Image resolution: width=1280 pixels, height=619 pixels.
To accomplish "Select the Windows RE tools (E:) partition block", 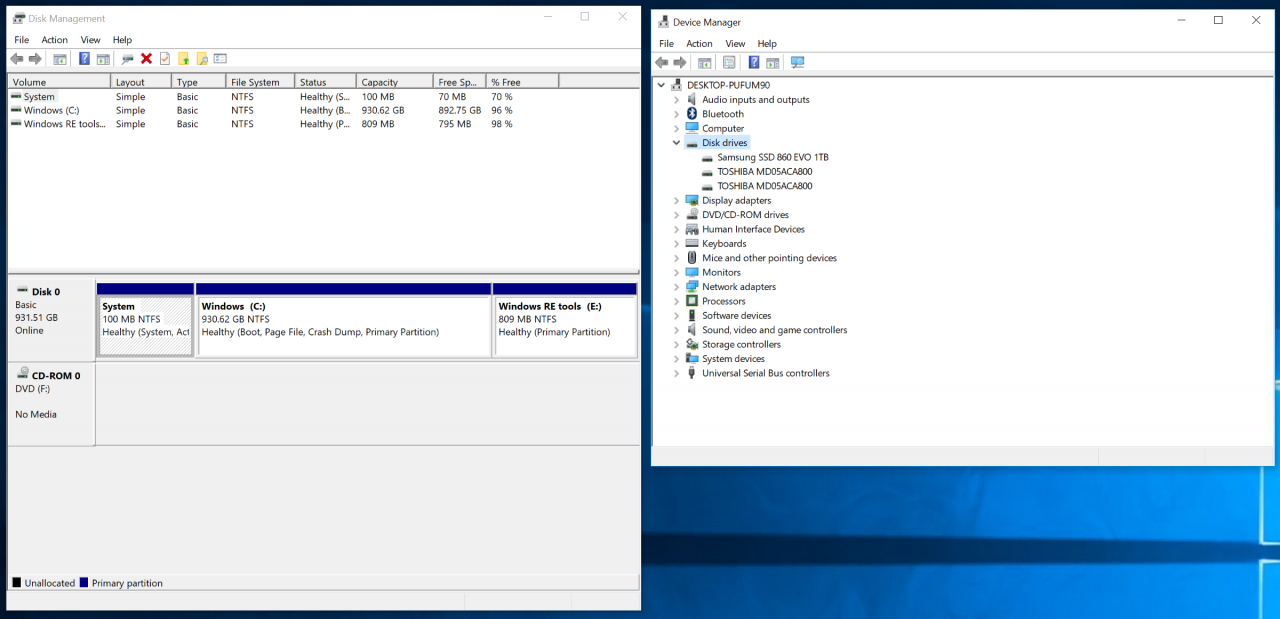I will click(x=565, y=320).
